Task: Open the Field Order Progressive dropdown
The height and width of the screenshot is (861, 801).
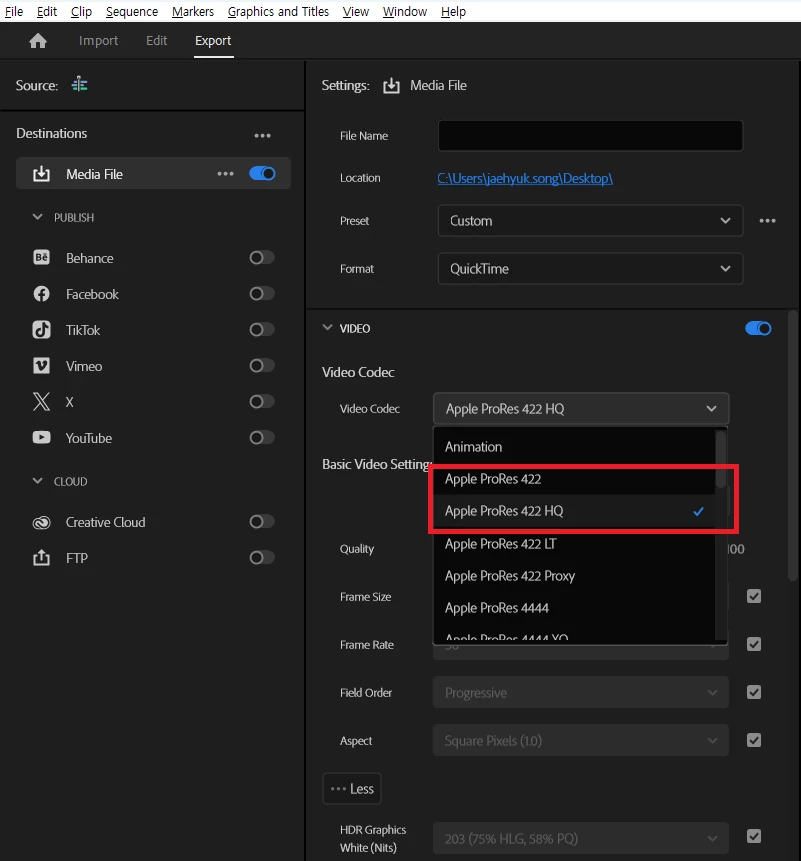Action: coord(580,692)
